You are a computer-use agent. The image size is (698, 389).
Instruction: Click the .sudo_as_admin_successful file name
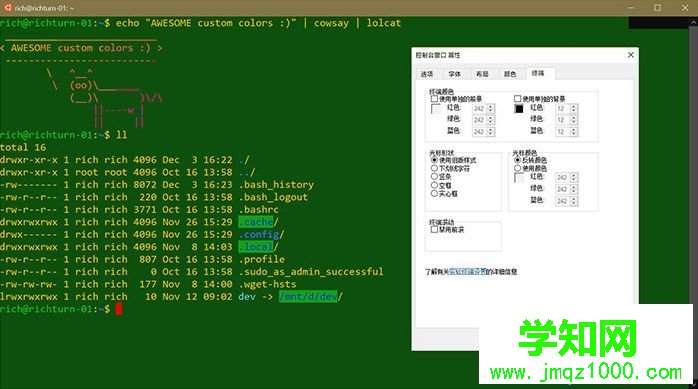(x=311, y=271)
